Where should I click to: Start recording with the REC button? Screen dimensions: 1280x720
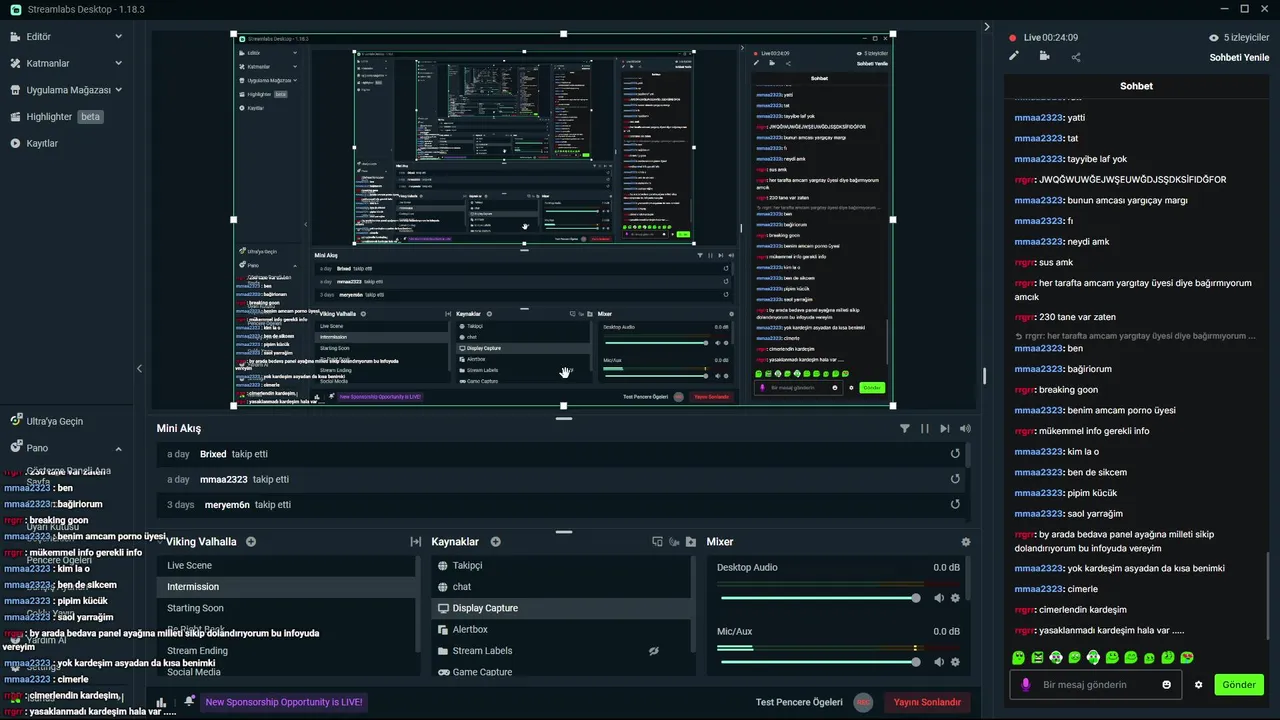863,702
